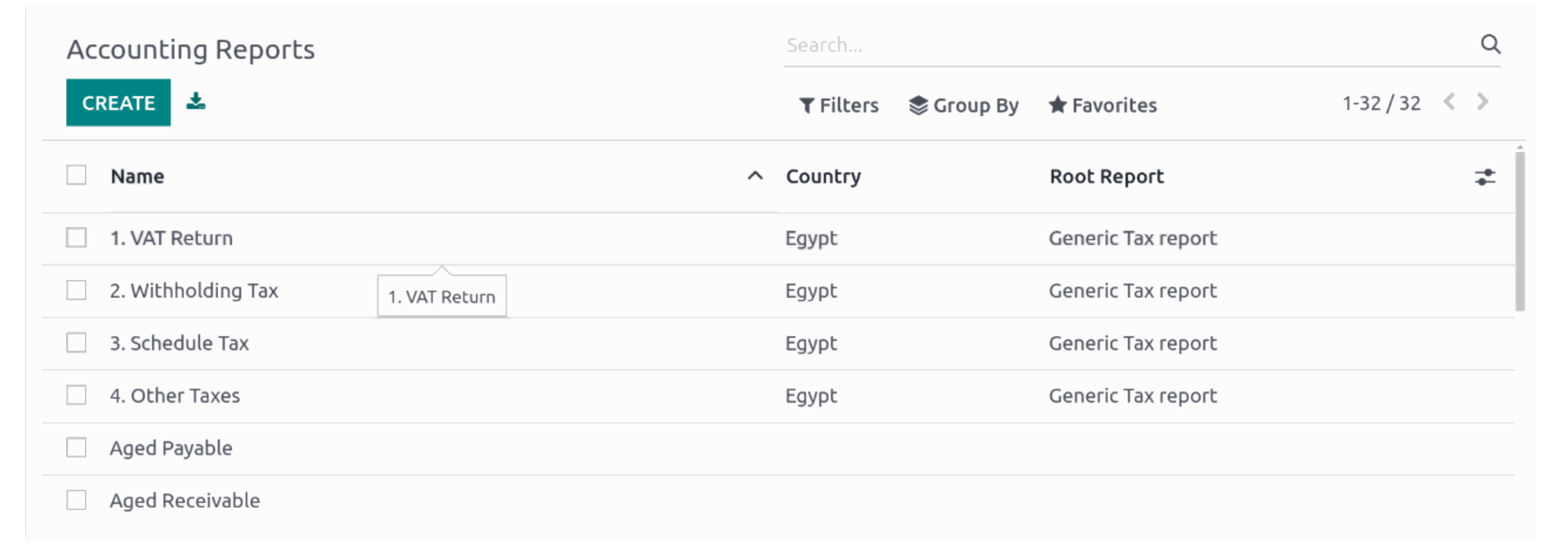Viewport: 1568px width, 551px height.
Task: Open the optional columns settings icon
Action: (1485, 176)
